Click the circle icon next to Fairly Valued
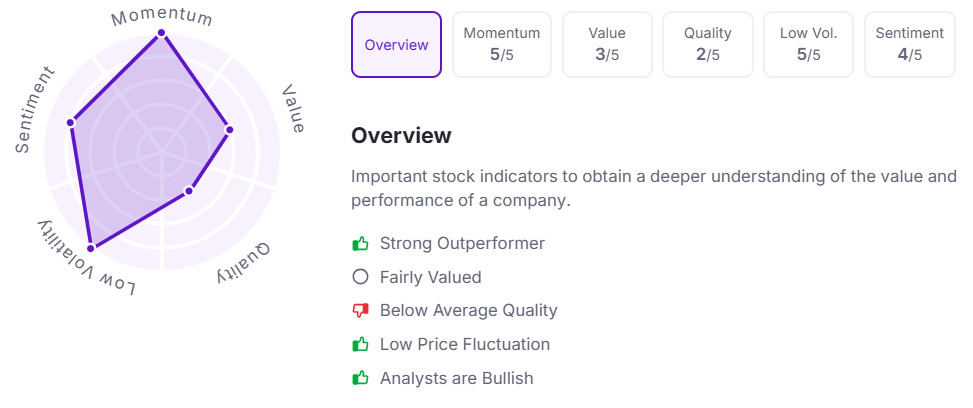973x408 pixels. tap(361, 277)
